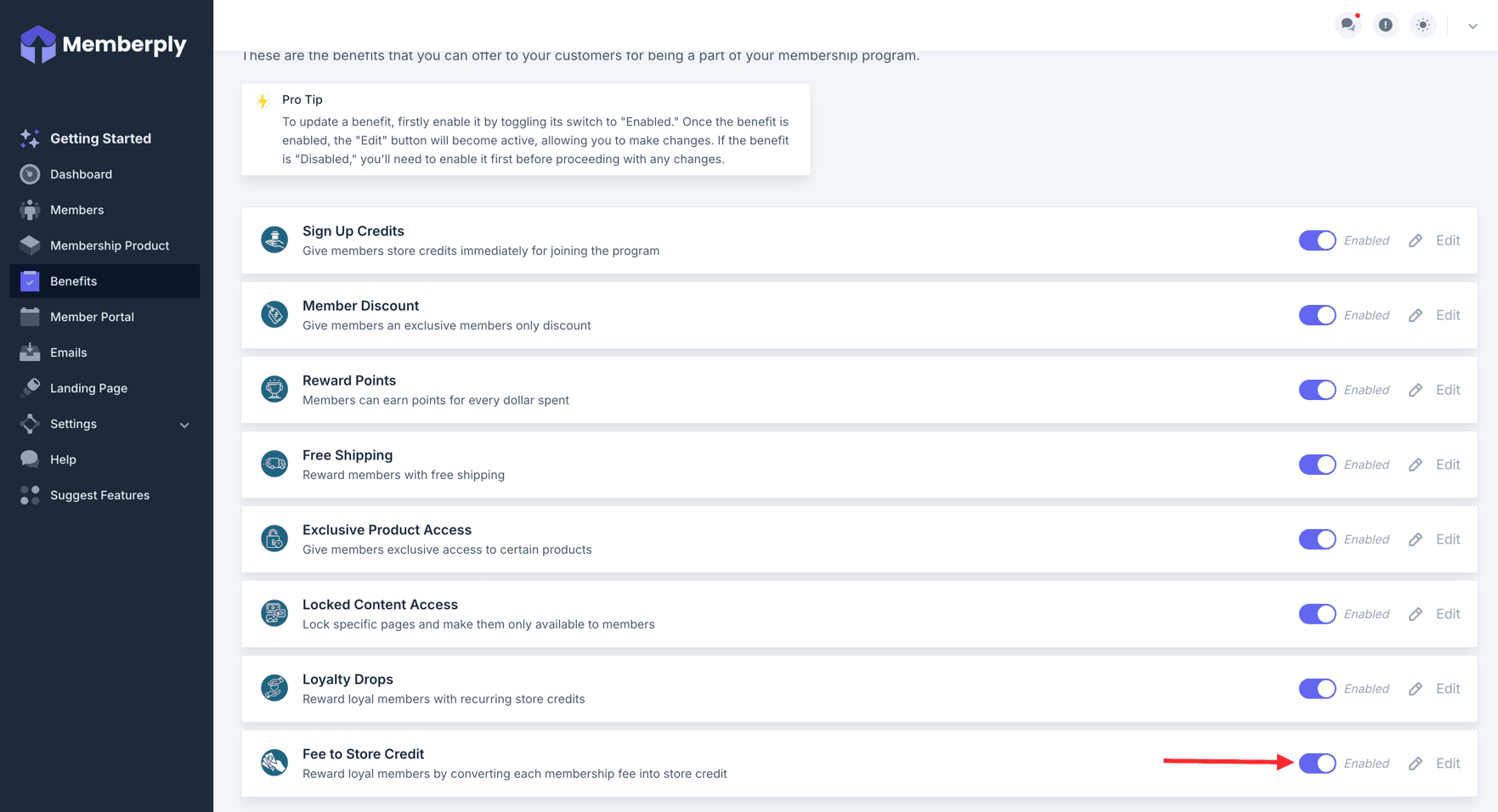Open the account dropdown arrow in header
This screenshot has height=812, width=1498.
tap(1473, 25)
